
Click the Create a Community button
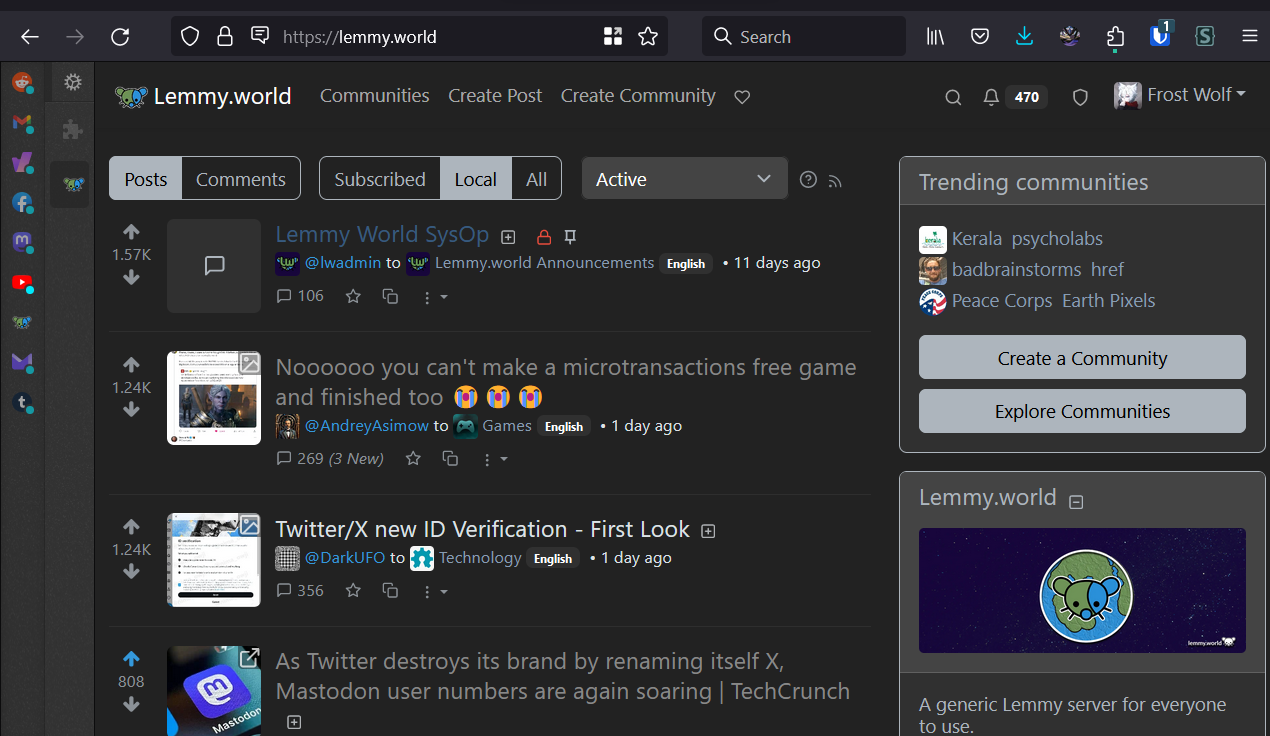click(1082, 358)
